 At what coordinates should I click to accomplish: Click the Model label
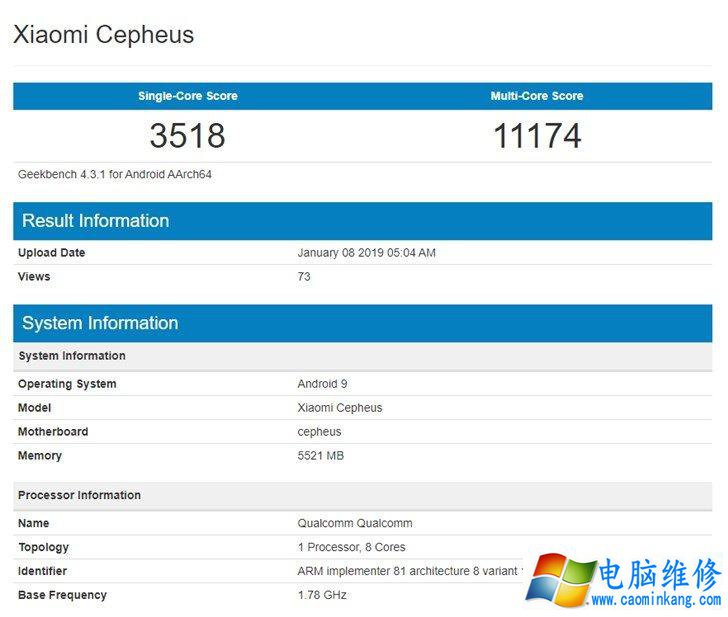click(x=34, y=408)
